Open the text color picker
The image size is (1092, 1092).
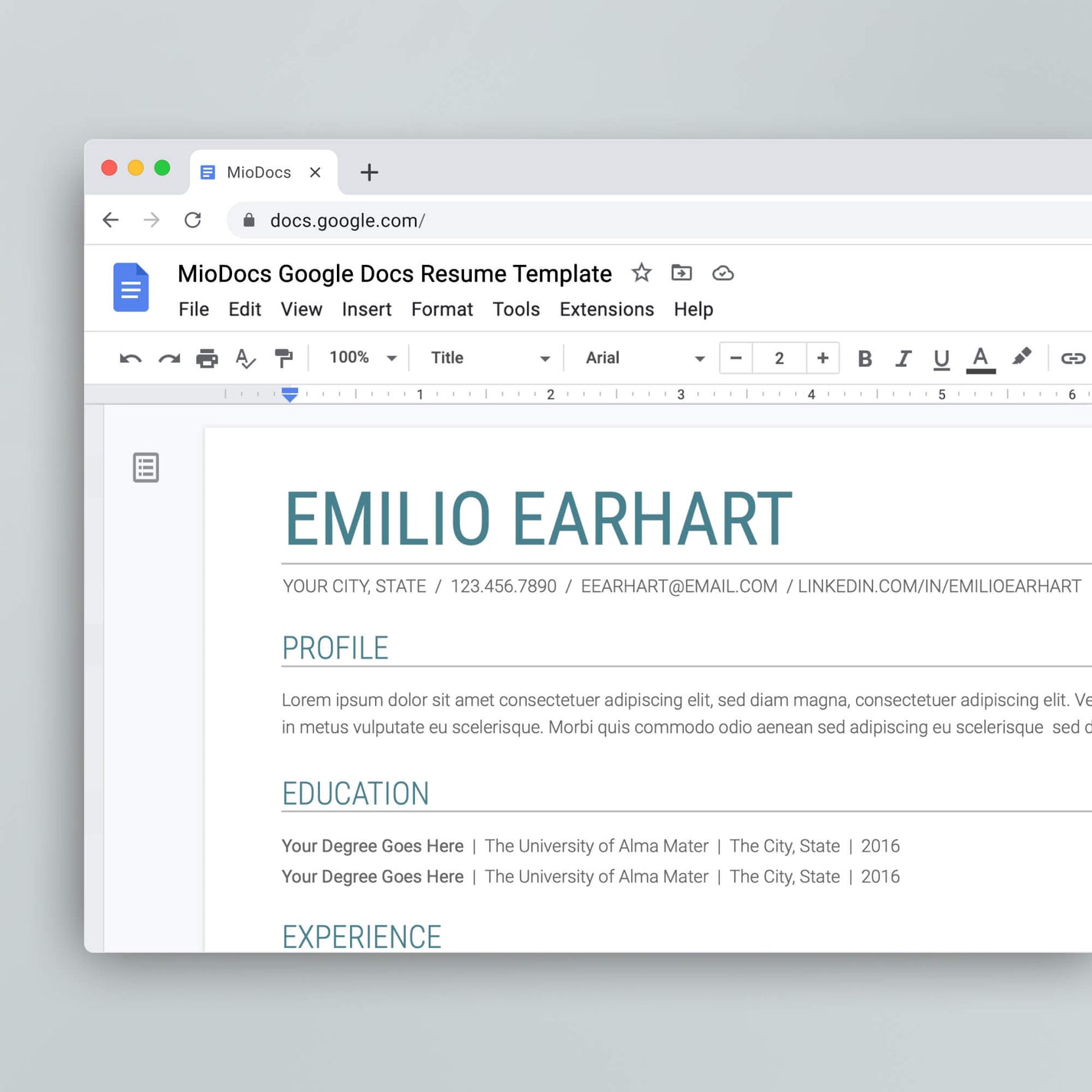[980, 358]
